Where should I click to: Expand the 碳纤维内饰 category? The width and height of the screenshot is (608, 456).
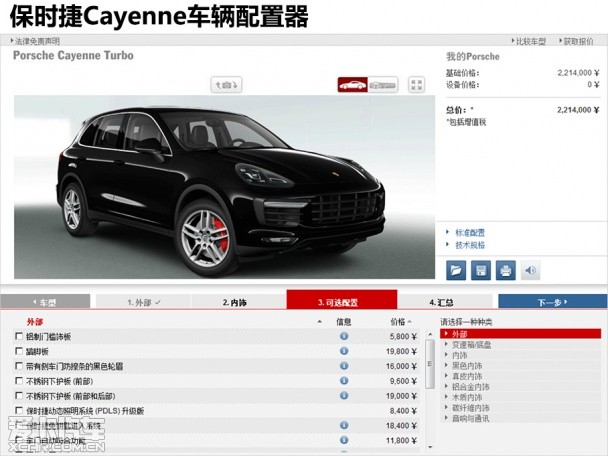point(520,408)
